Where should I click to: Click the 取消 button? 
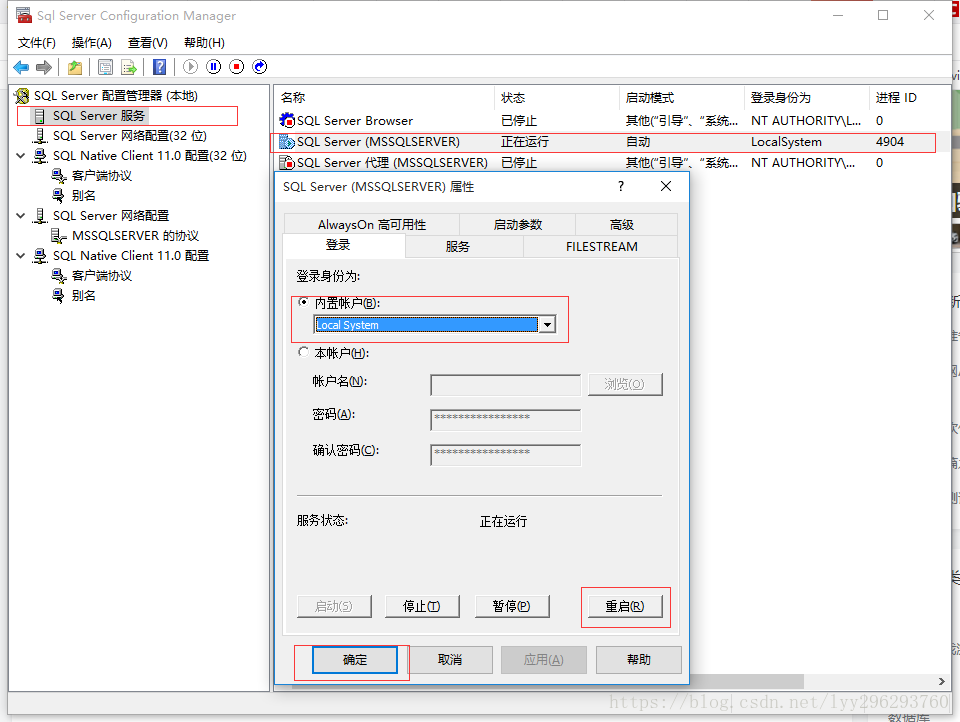point(450,660)
